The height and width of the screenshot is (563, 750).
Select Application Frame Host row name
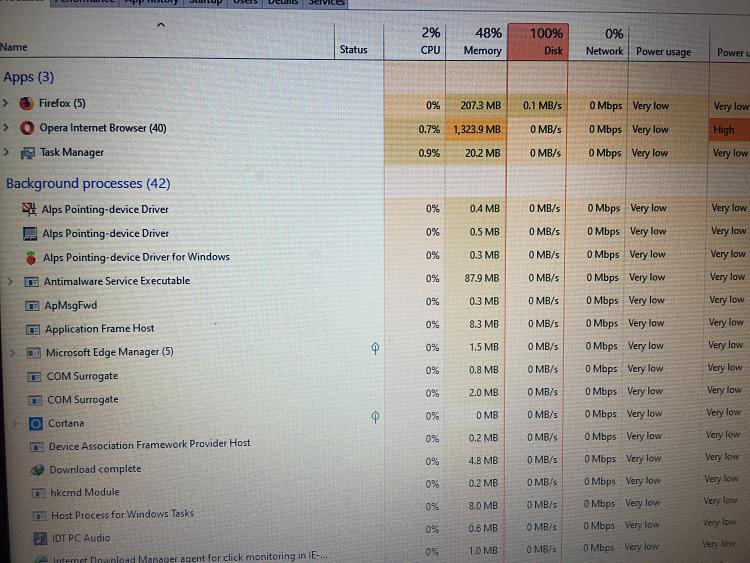[99, 329]
